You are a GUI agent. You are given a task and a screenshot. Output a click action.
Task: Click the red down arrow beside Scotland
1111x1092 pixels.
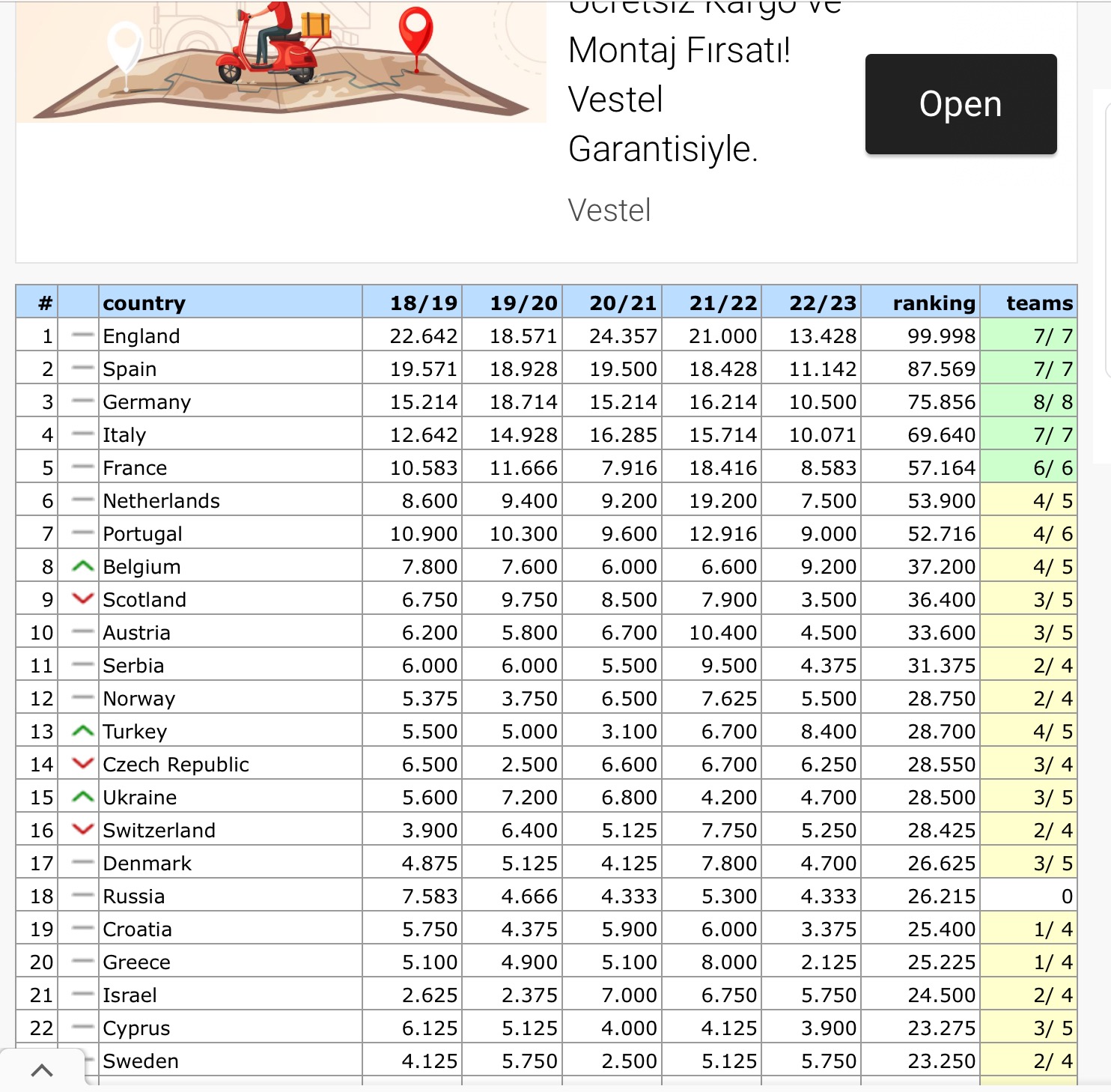[x=82, y=599]
